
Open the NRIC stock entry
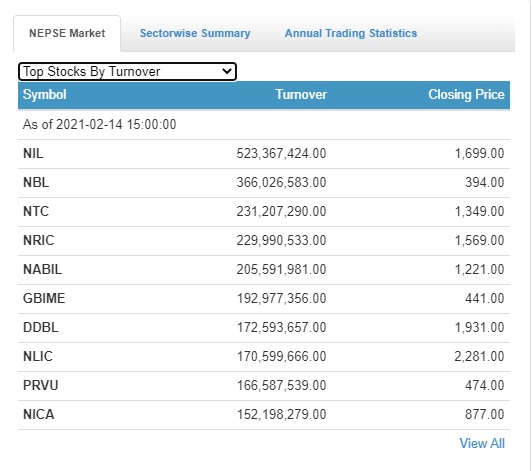(38, 240)
